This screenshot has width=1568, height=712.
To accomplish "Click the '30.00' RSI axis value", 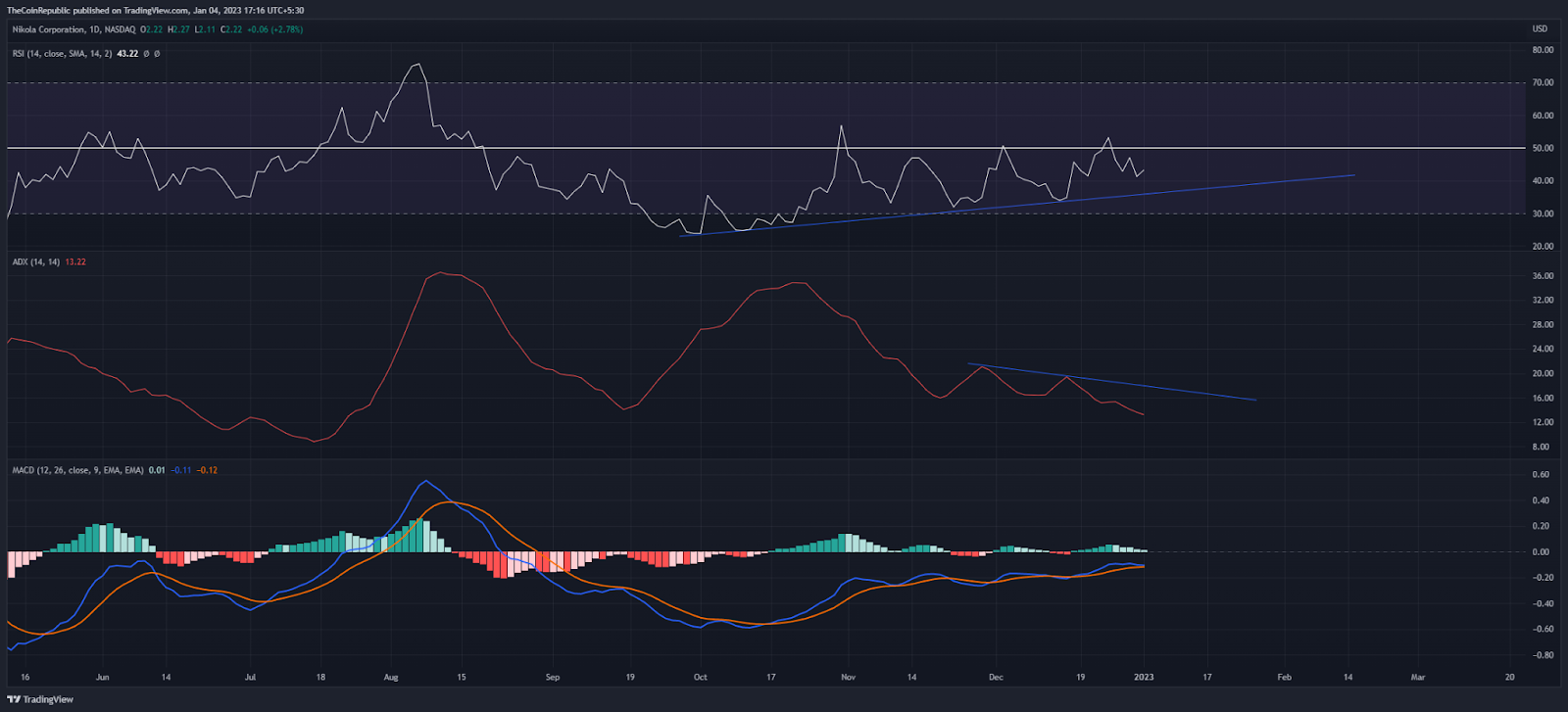I will click(x=1543, y=214).
